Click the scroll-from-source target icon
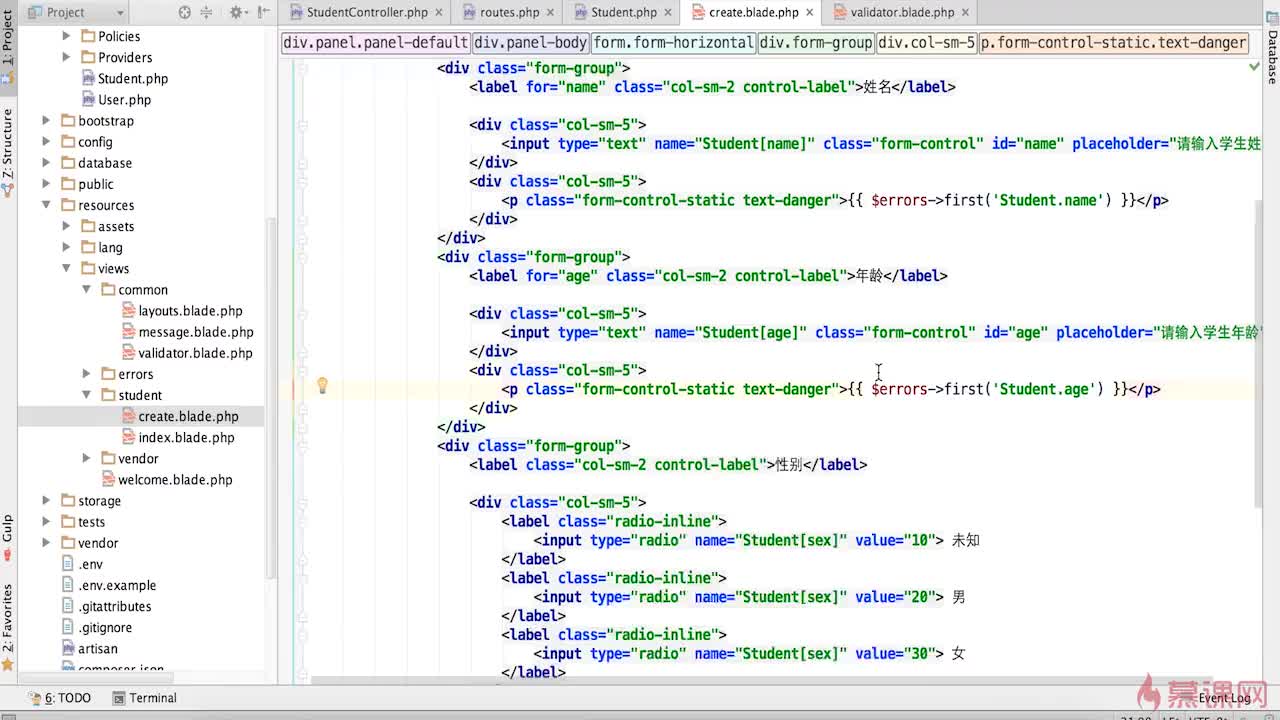The width and height of the screenshot is (1280, 720). pos(184,12)
